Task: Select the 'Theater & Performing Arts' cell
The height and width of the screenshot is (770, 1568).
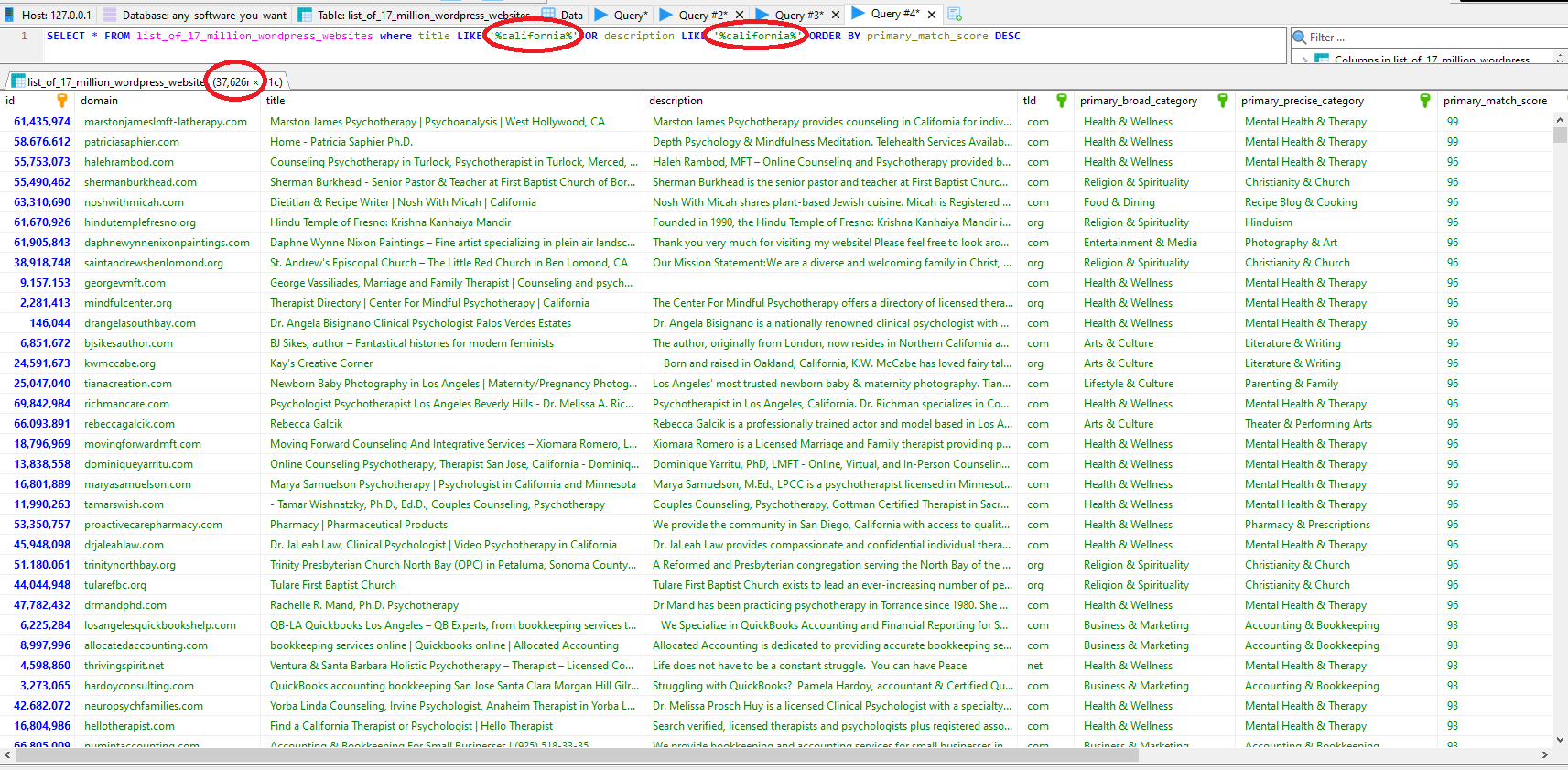Action: (x=1308, y=424)
